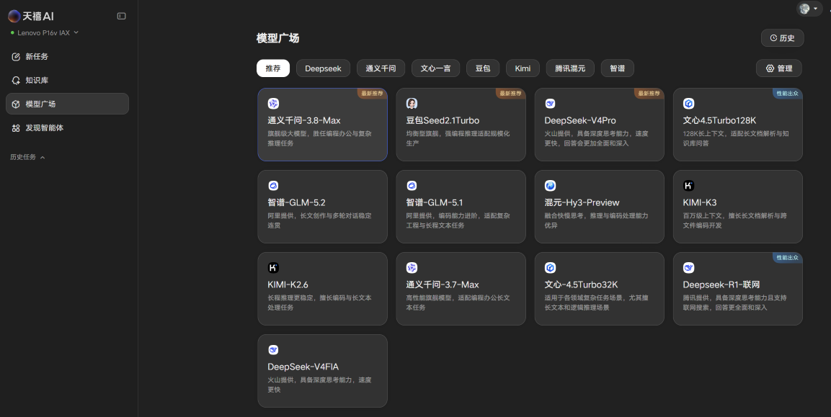Open the user avatar menu dropdown
Screen dimensions: 831x417
[809, 8]
